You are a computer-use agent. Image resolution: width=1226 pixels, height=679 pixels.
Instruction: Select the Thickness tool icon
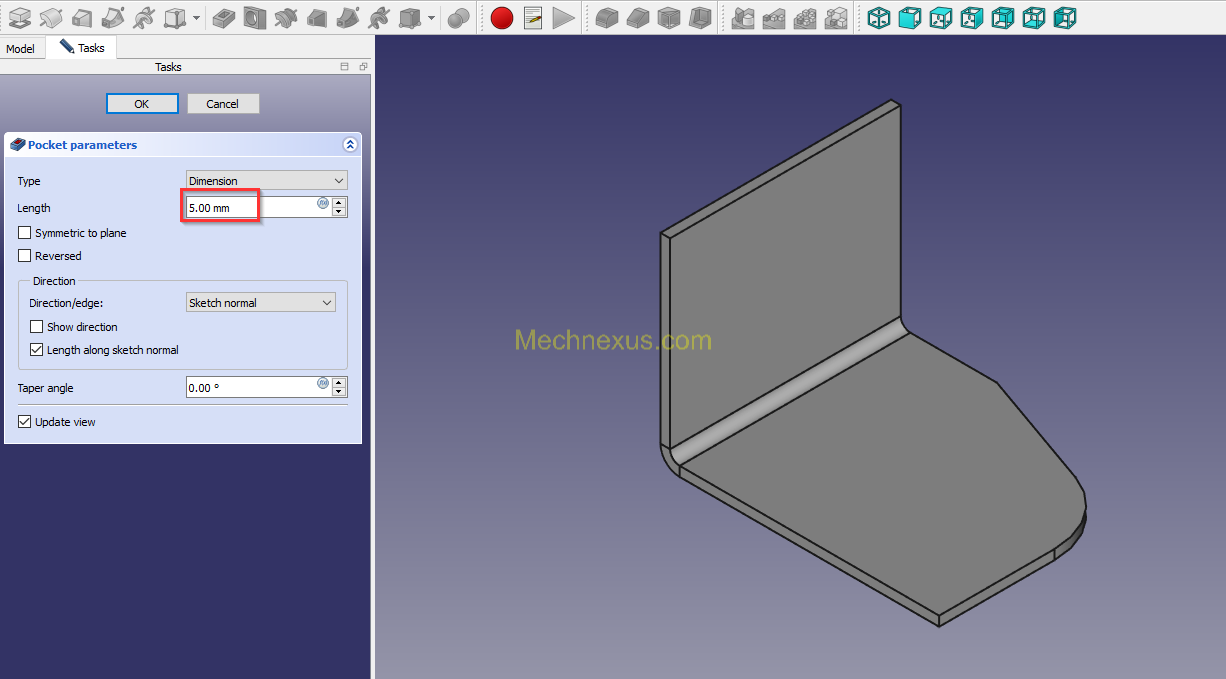(700, 17)
